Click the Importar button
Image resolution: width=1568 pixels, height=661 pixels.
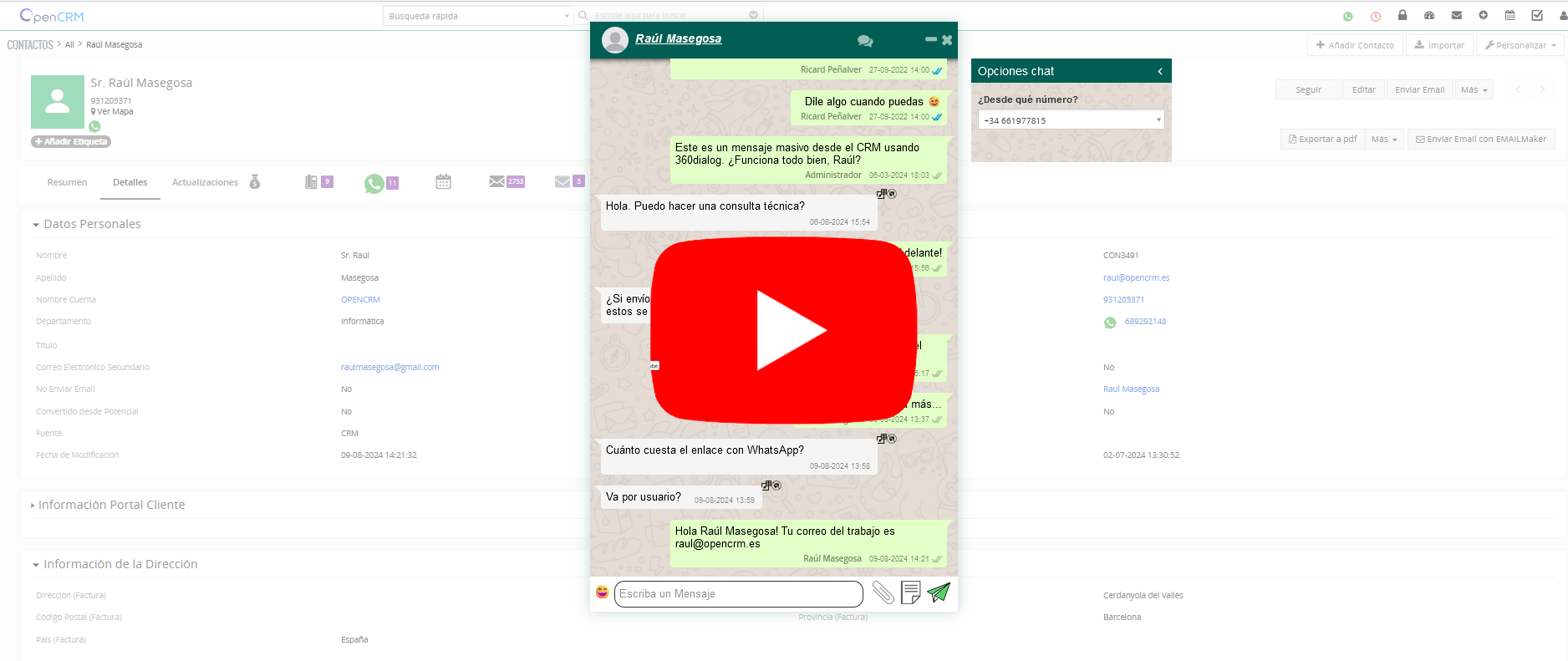(x=1439, y=45)
